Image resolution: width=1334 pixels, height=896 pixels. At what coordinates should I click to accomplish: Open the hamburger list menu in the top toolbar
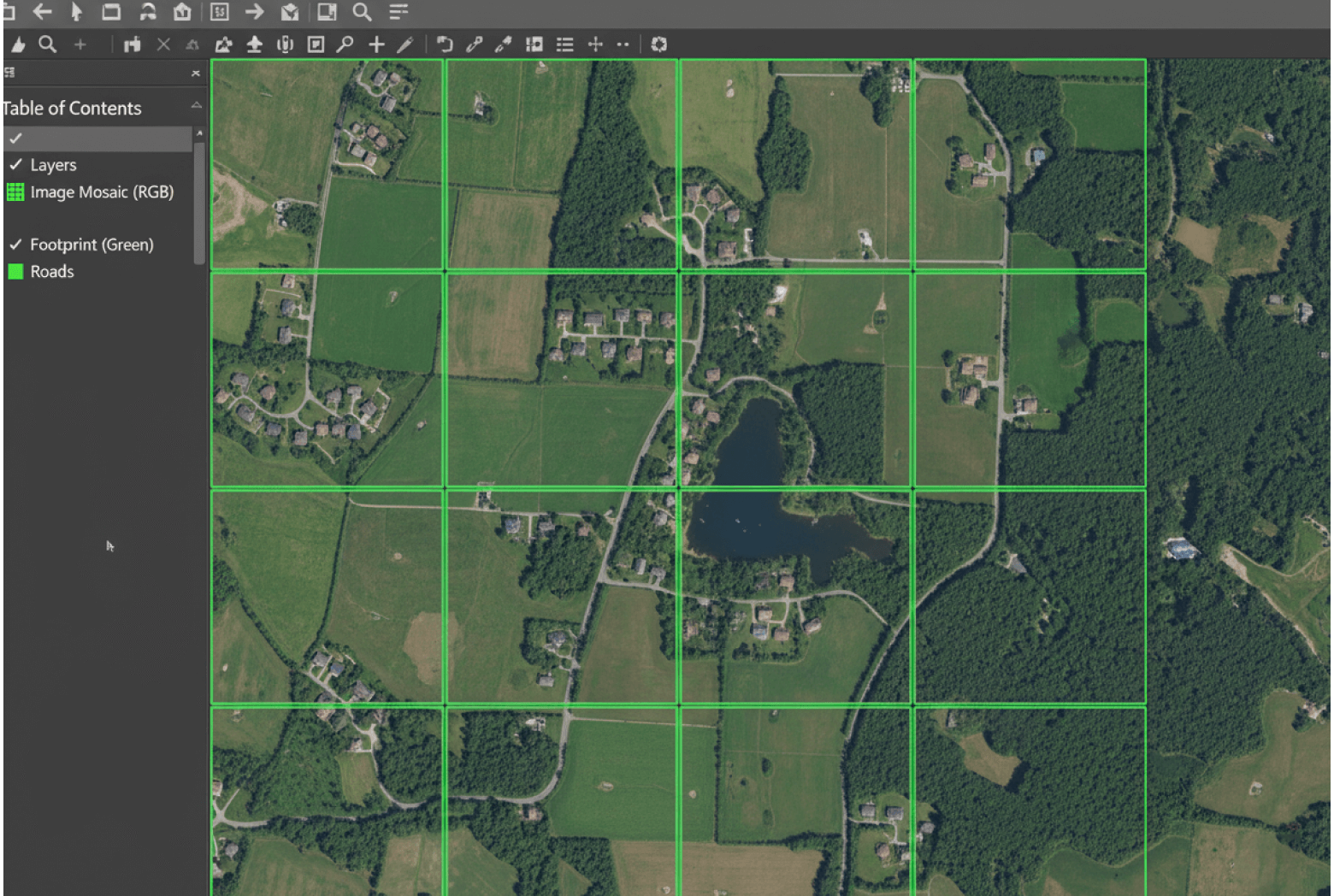pos(398,12)
